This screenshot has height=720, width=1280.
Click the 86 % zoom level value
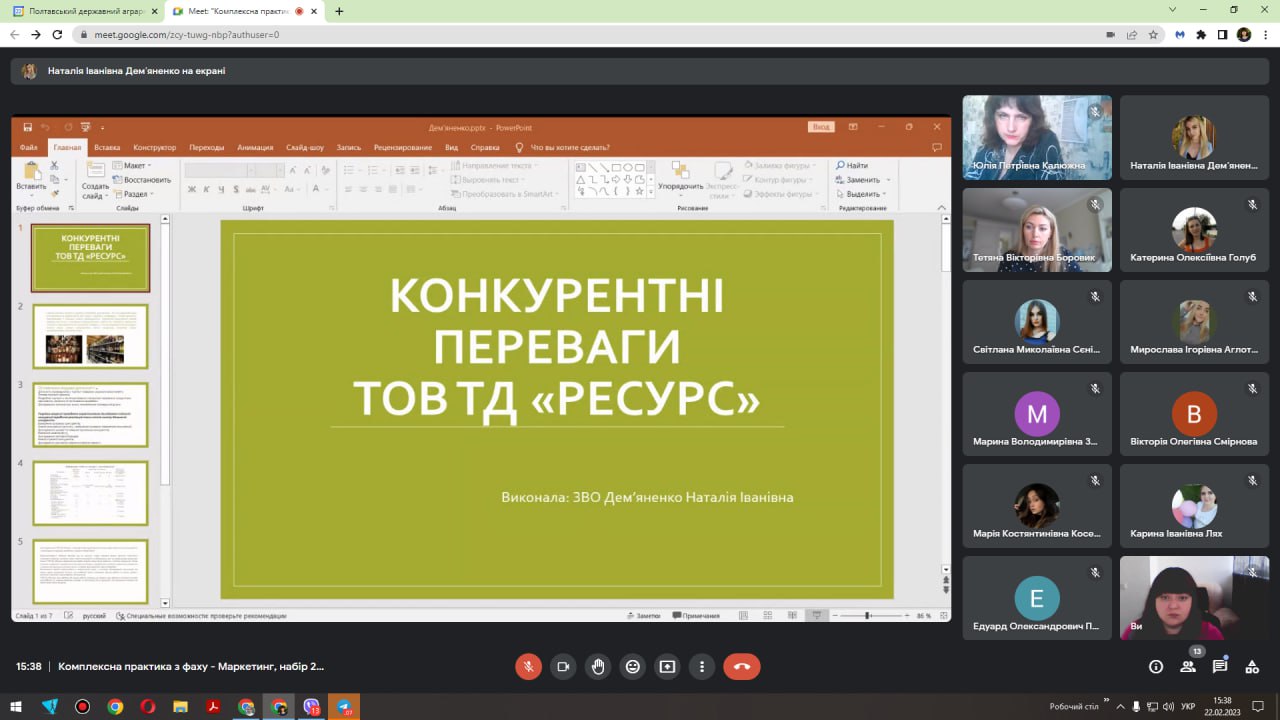(x=923, y=615)
